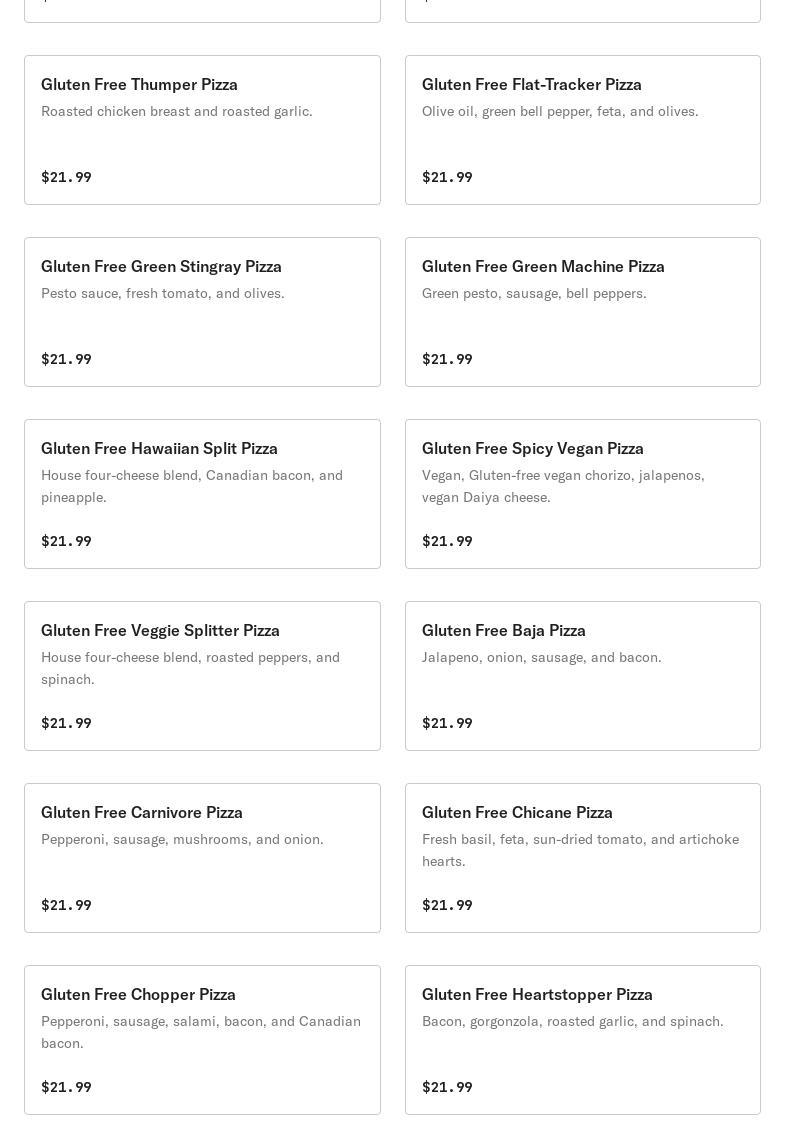This screenshot has height=1122, width=785.
Task: Click Gluten Free Green Stingray Pizza title
Action: coord(161,266)
